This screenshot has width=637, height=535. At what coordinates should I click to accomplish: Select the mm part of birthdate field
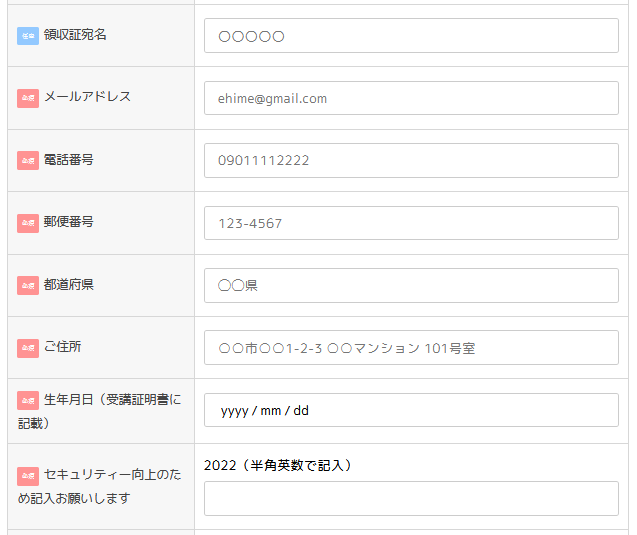[x=271, y=411]
